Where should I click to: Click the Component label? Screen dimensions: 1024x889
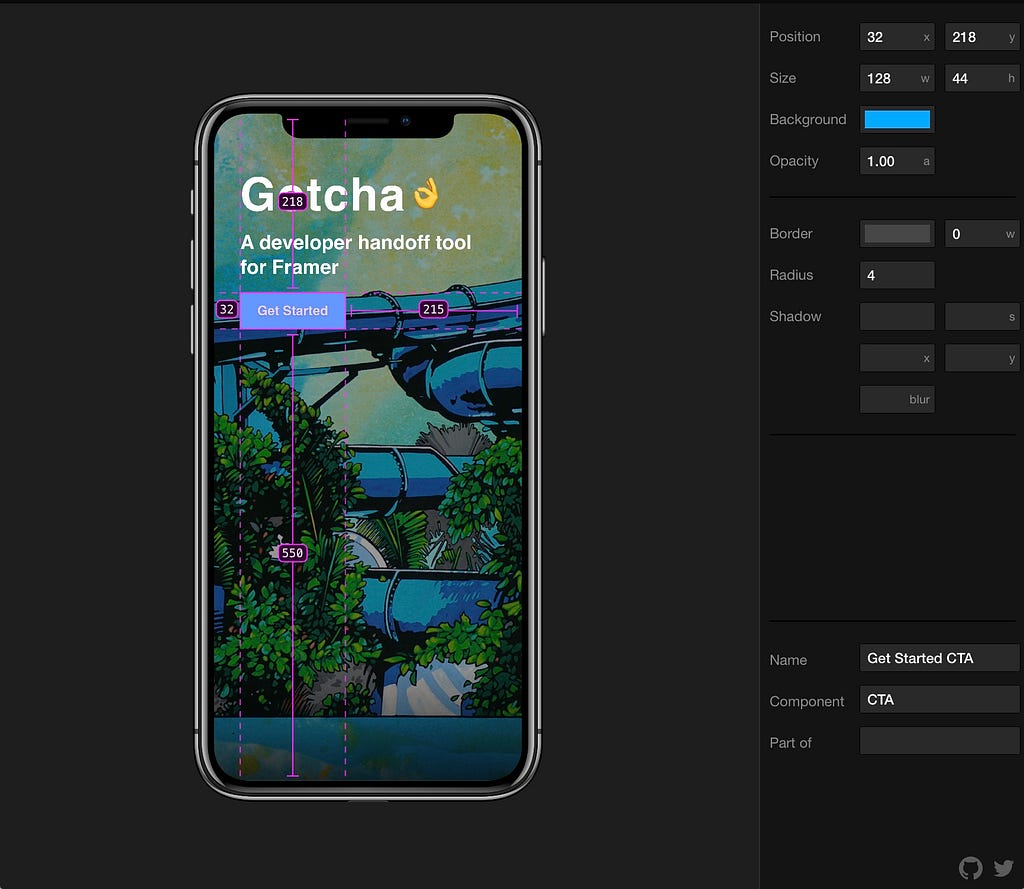pyautogui.click(x=807, y=702)
